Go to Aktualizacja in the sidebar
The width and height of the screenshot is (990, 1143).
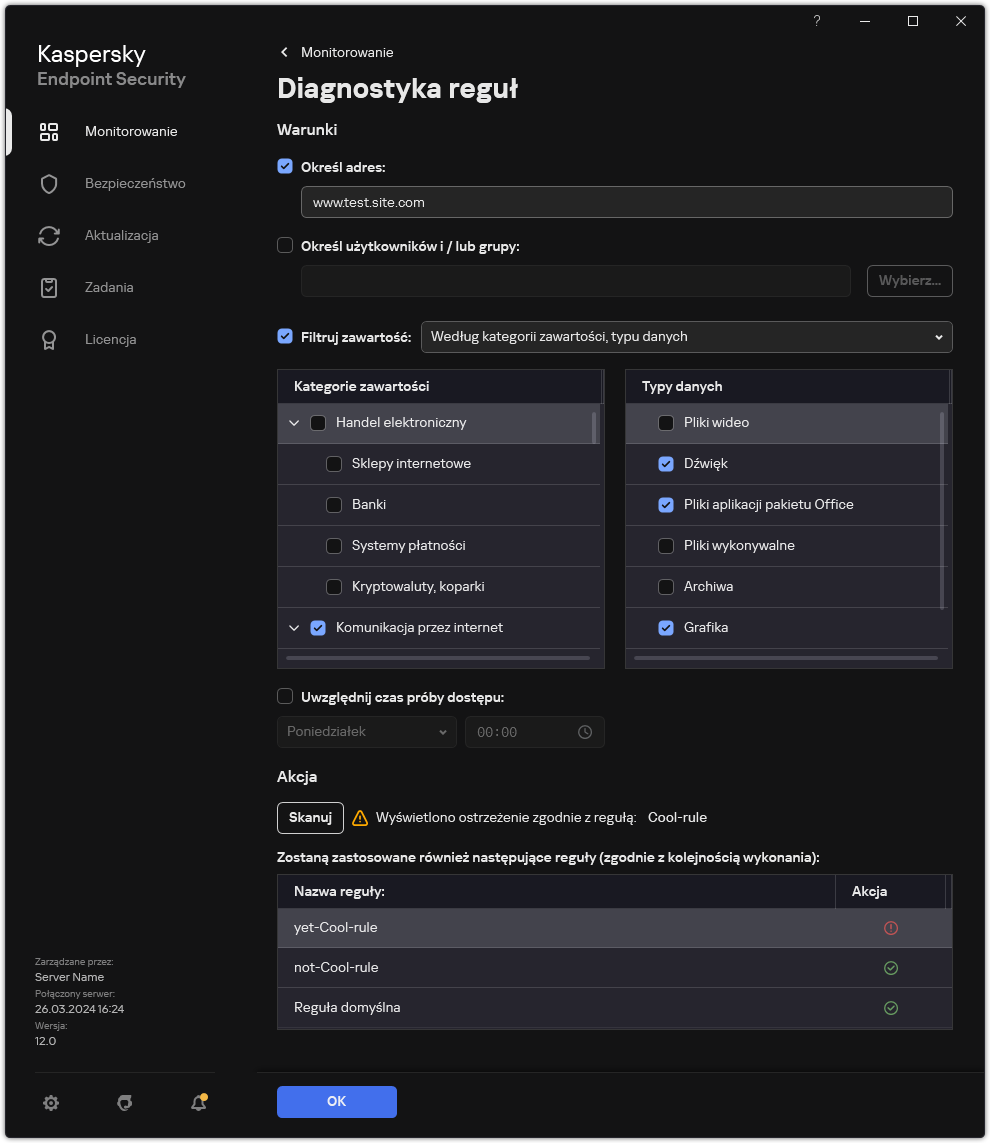coord(121,236)
